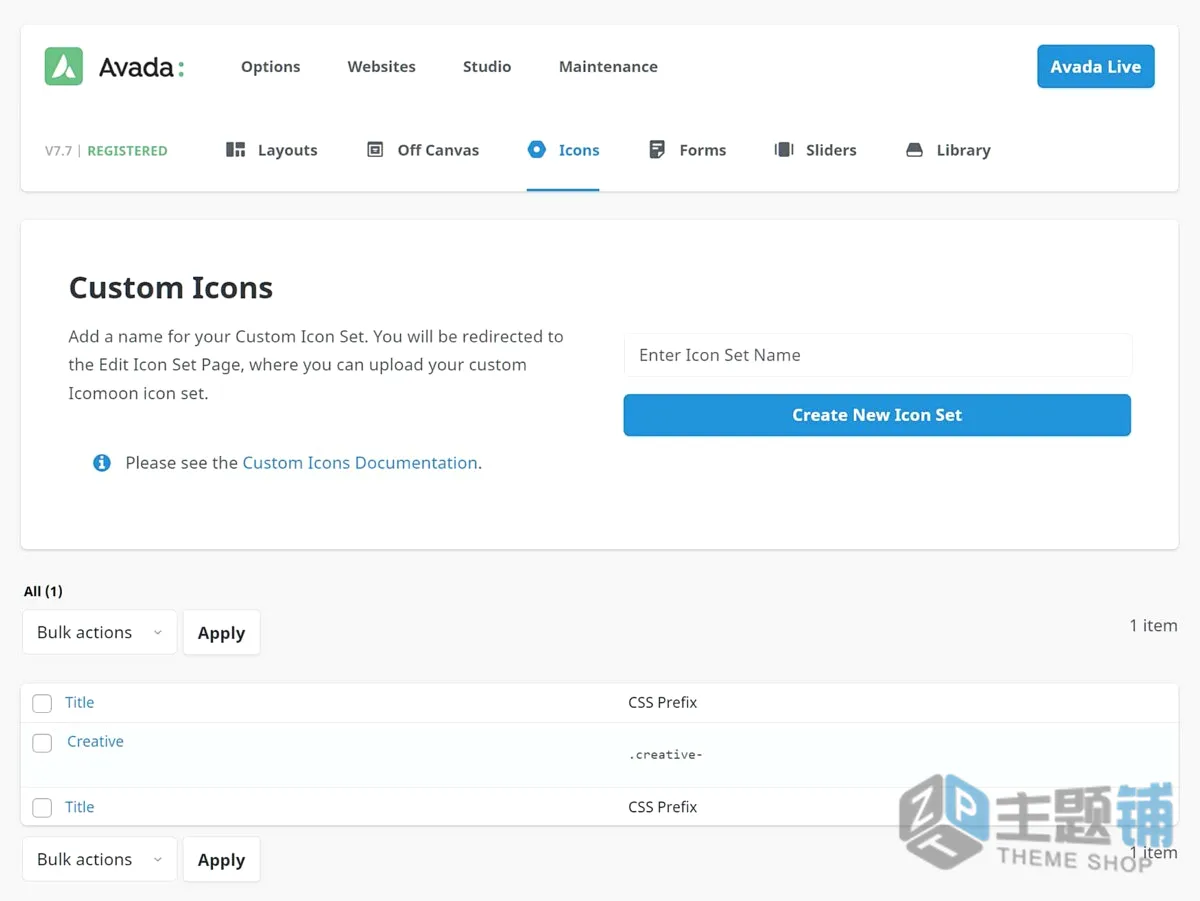The image size is (1200, 901).
Task: Switch to the Library tab
Action: tap(948, 150)
